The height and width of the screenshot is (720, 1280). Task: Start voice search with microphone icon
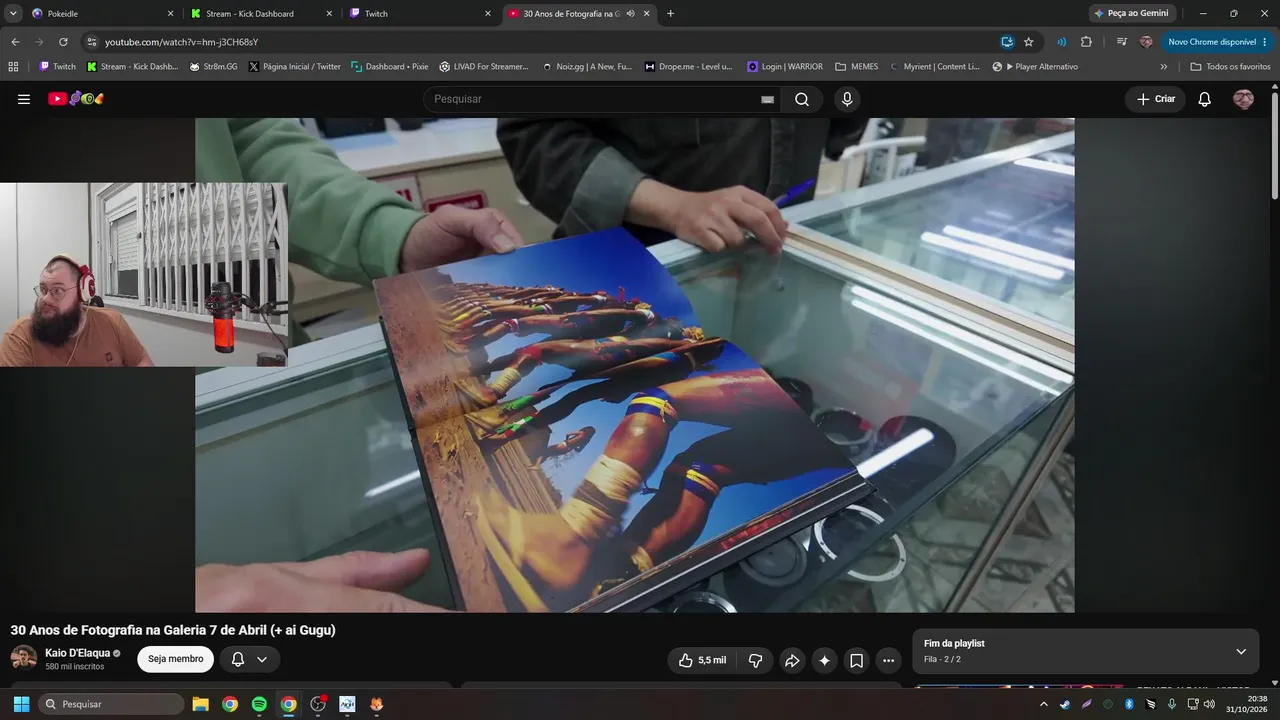point(847,99)
